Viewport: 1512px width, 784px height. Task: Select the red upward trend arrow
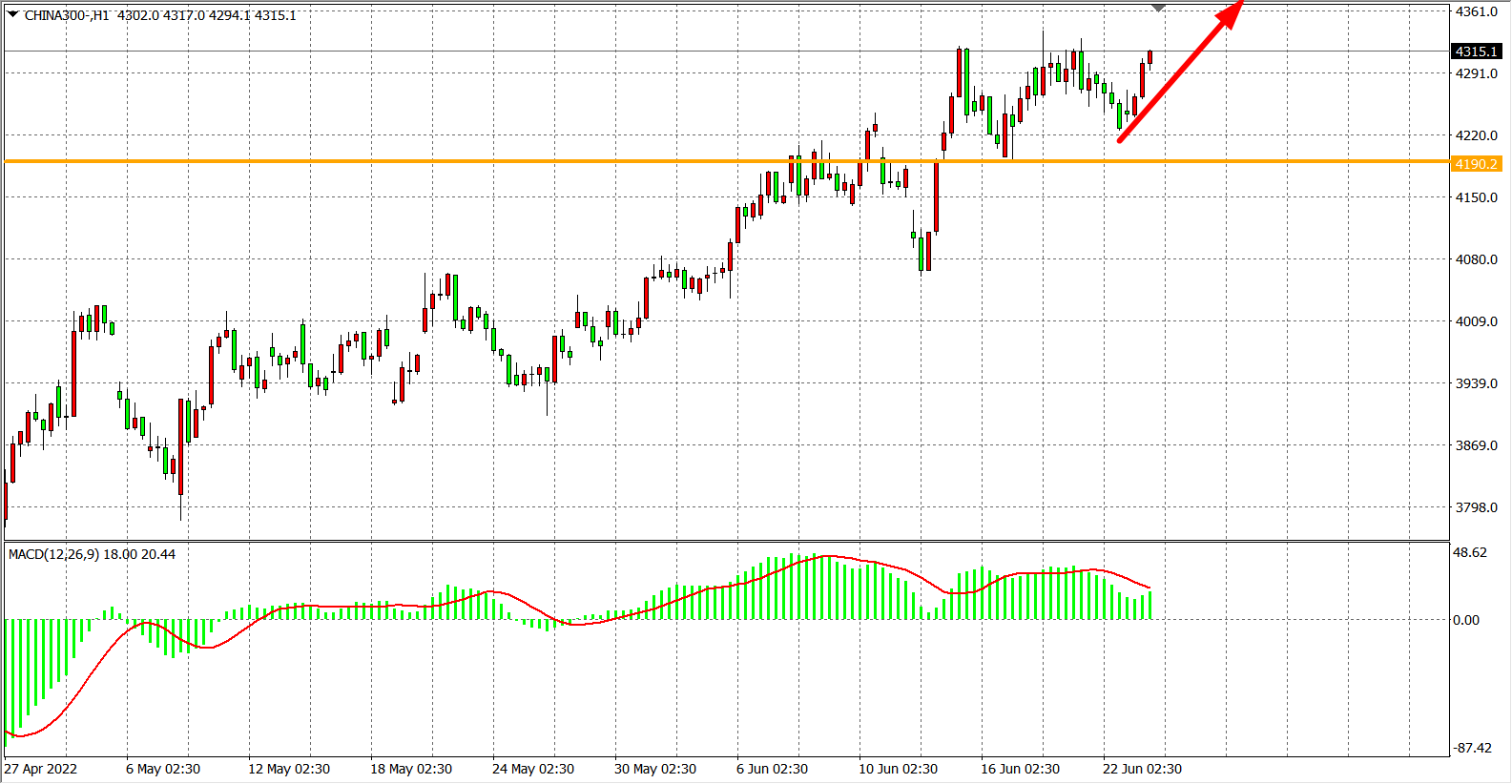click(1181, 74)
